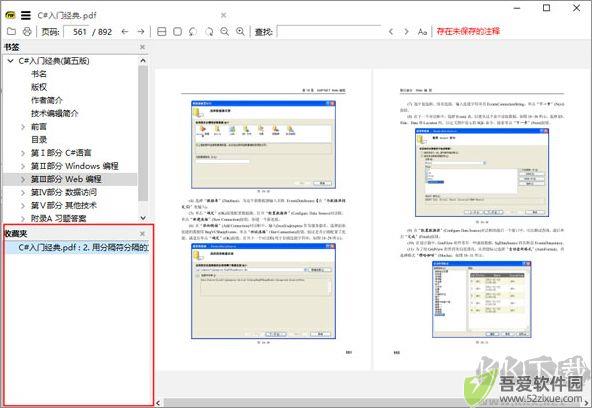Close the 书签 bookmarks panel
This screenshot has height=408, width=592.
[142, 47]
